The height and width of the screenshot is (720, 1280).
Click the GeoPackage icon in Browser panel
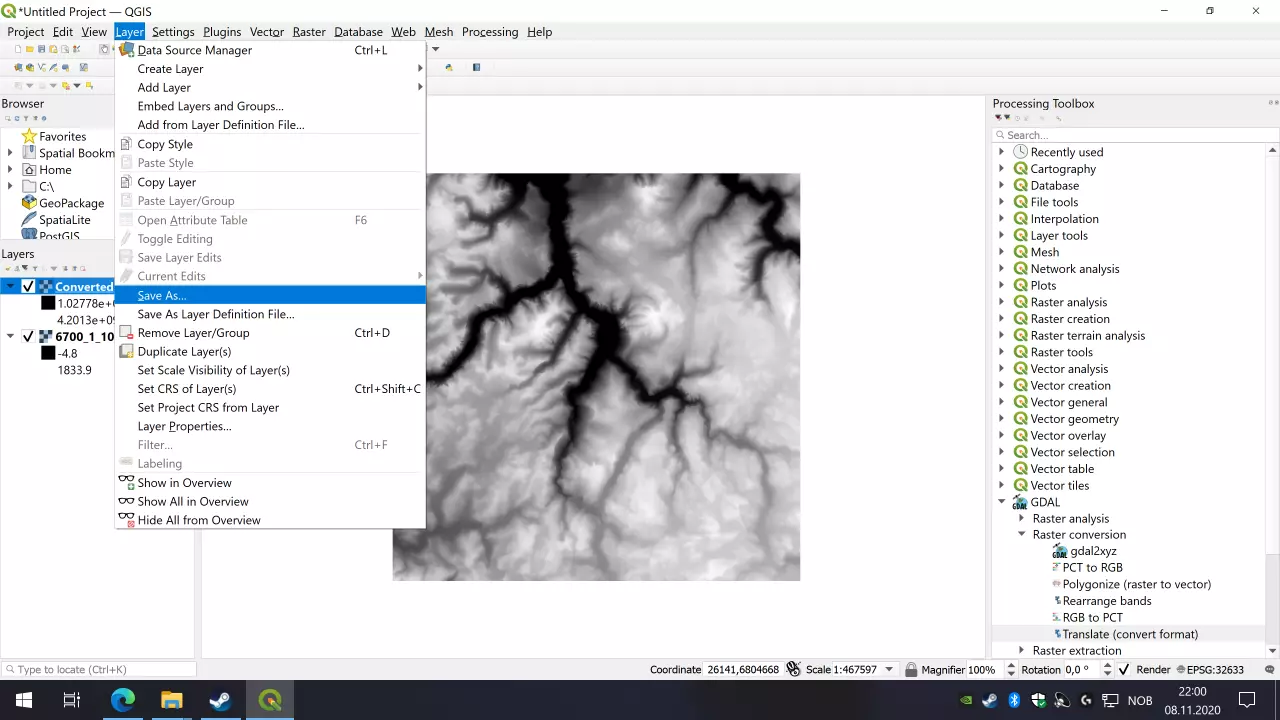tap(29, 203)
